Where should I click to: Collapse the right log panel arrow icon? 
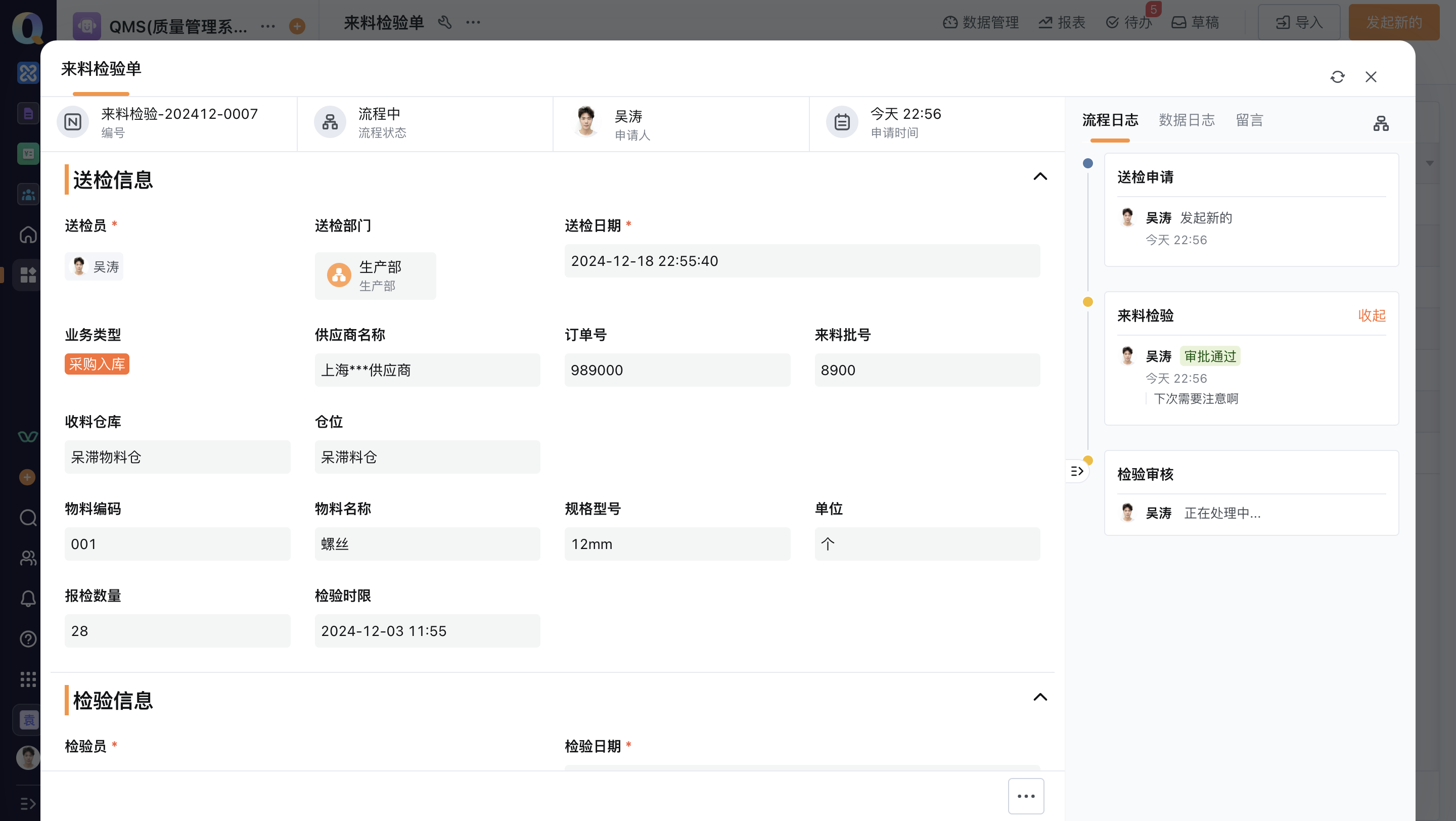[1077, 471]
